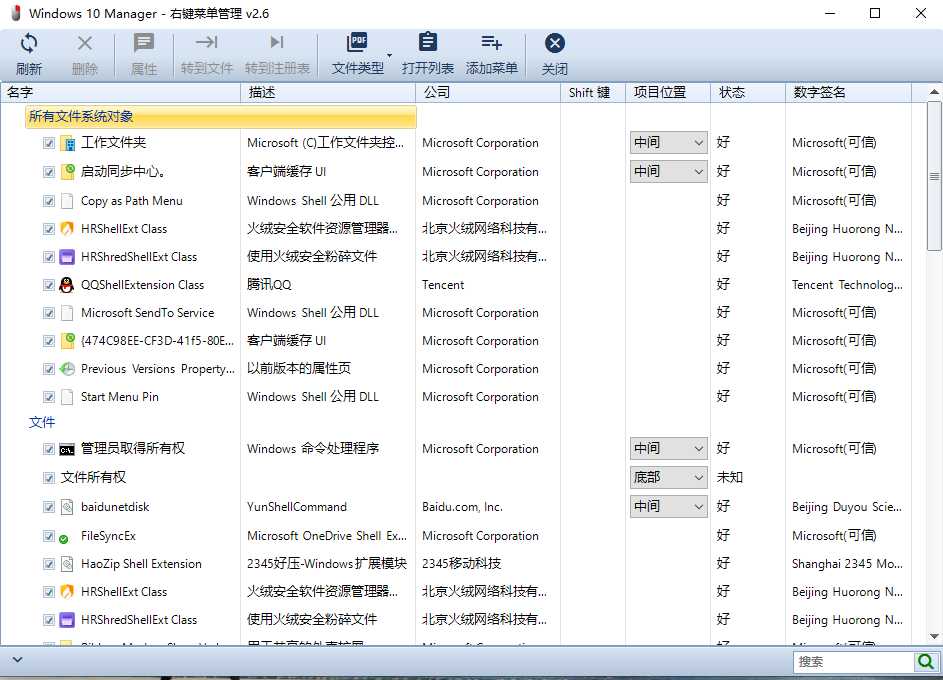Toggle the 文件所有权 checkbox
943x680 pixels.
tap(49, 478)
